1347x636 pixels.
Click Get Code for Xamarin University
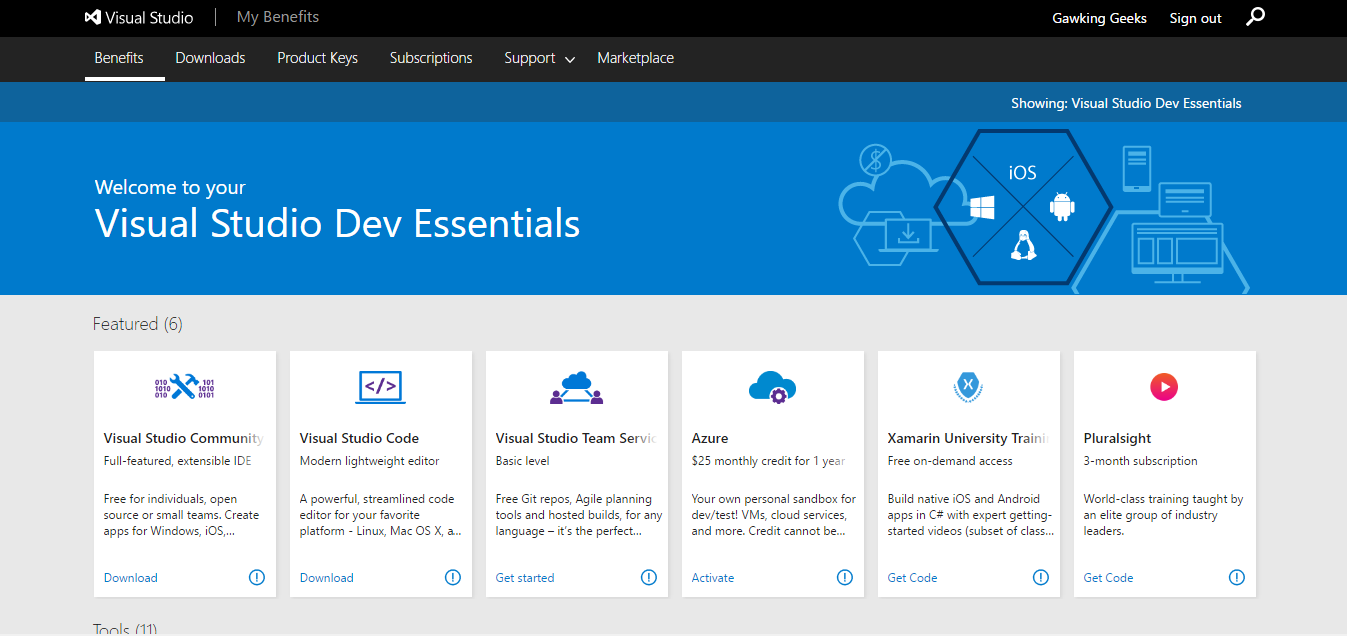[913, 578]
